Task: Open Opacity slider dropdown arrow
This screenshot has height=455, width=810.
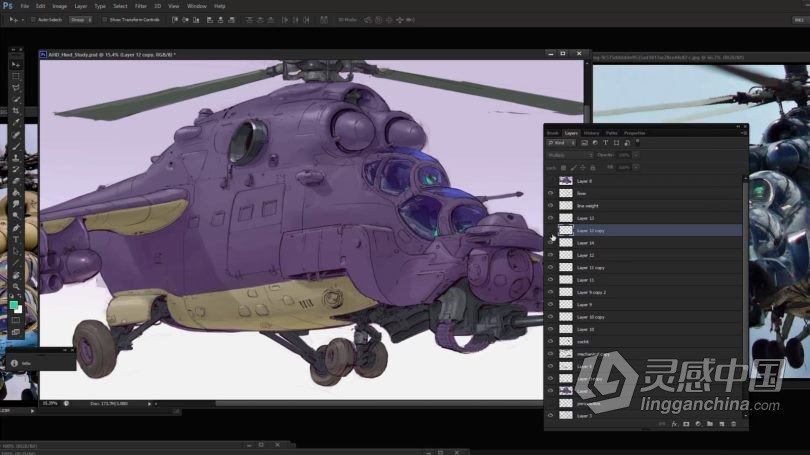Action: 636,155
